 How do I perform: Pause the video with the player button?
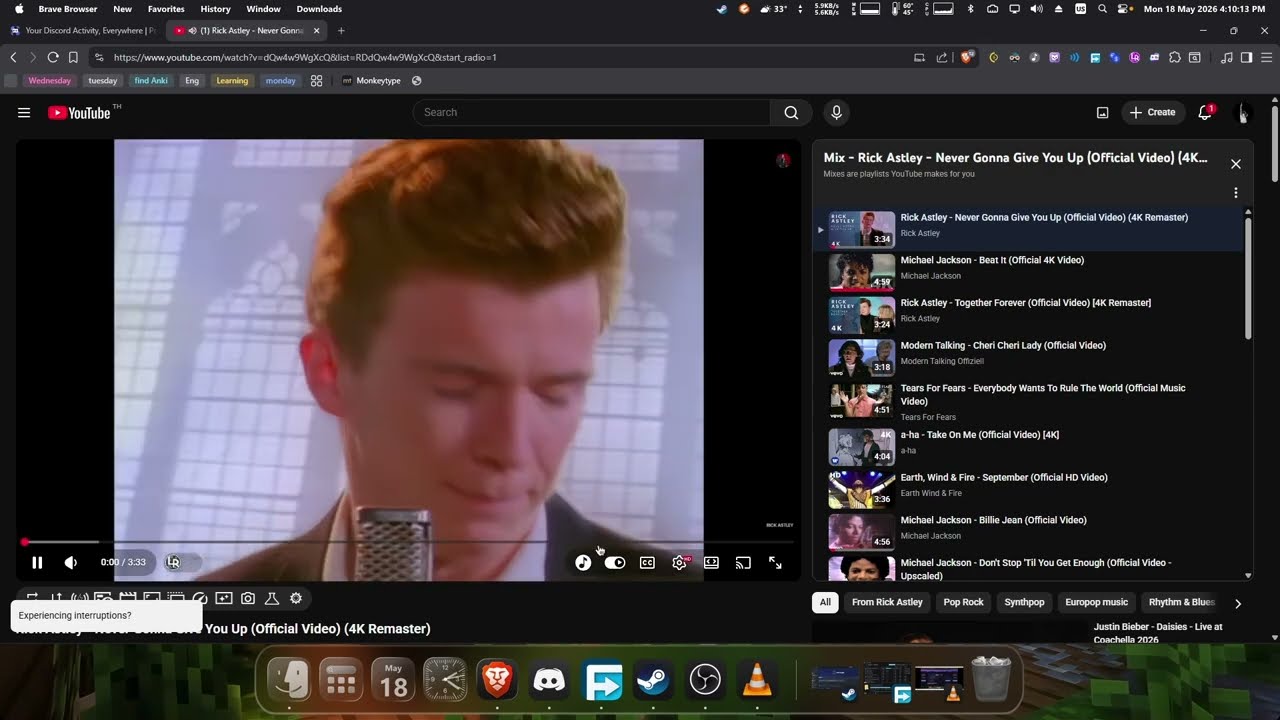pyautogui.click(x=37, y=563)
